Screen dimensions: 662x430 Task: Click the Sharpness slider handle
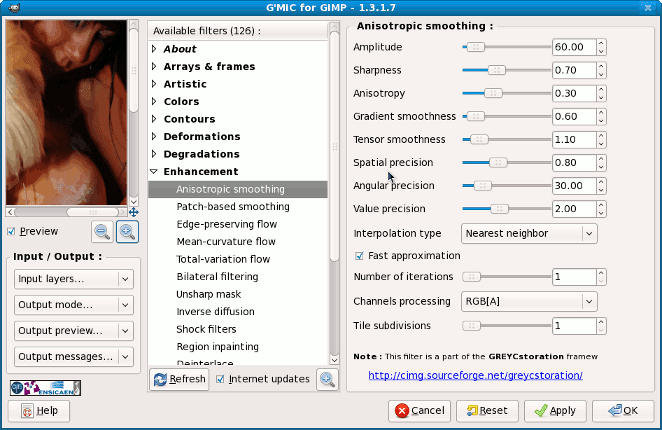pos(496,70)
